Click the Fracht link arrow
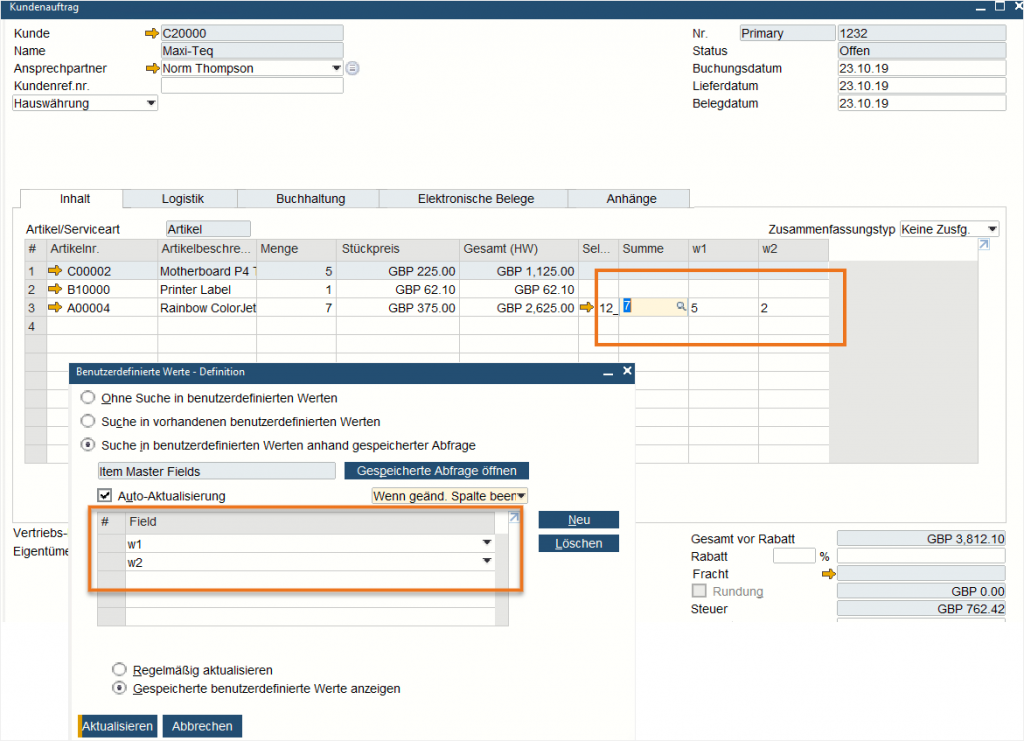1024x741 pixels. (827, 574)
